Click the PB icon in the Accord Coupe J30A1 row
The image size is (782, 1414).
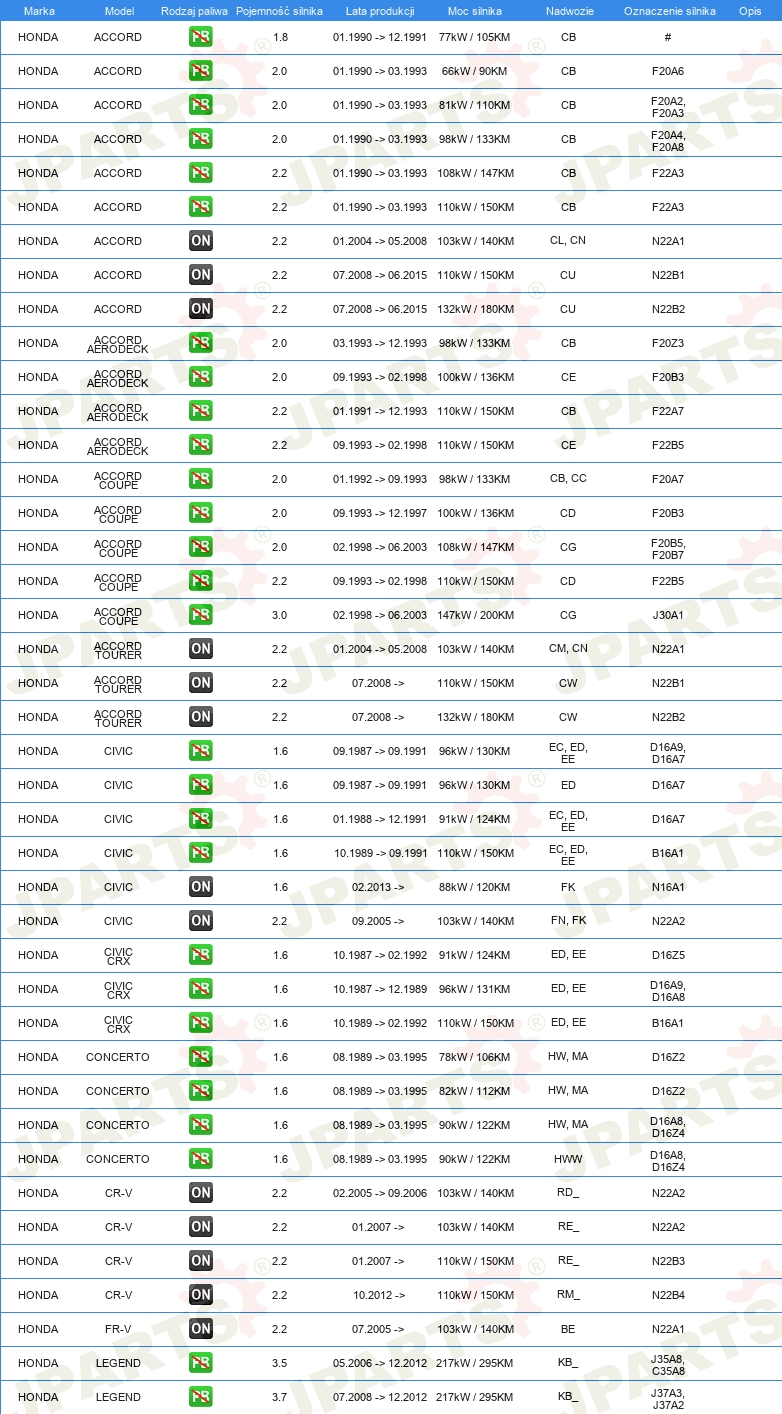(x=201, y=615)
